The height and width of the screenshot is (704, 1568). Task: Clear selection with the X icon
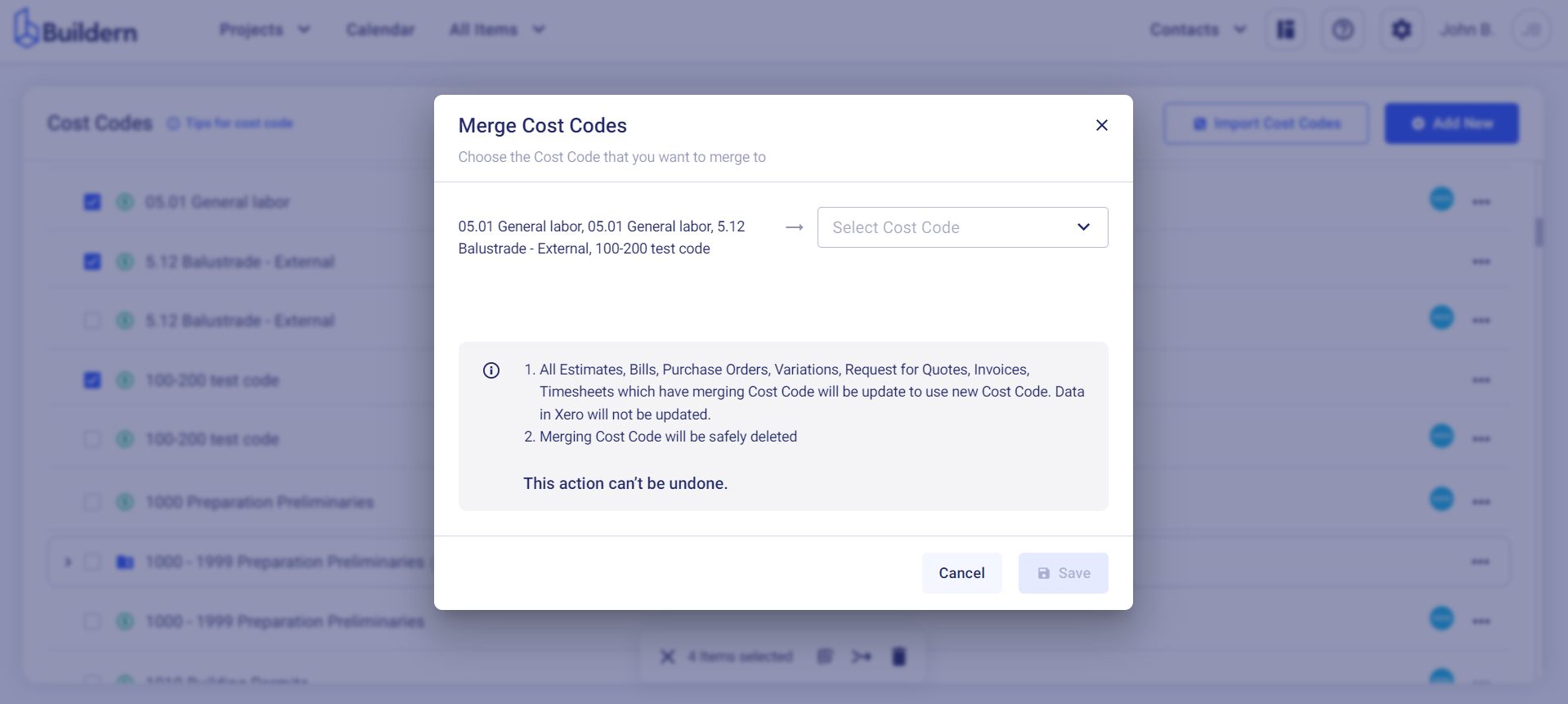click(668, 657)
